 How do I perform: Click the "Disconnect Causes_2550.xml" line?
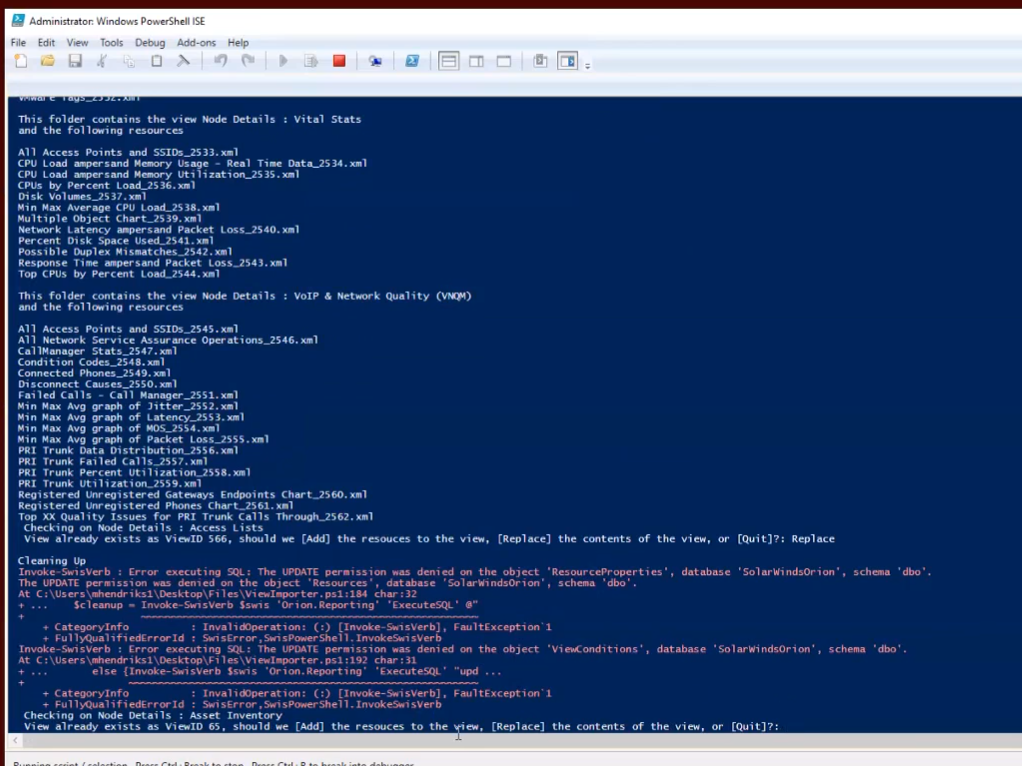pos(97,384)
